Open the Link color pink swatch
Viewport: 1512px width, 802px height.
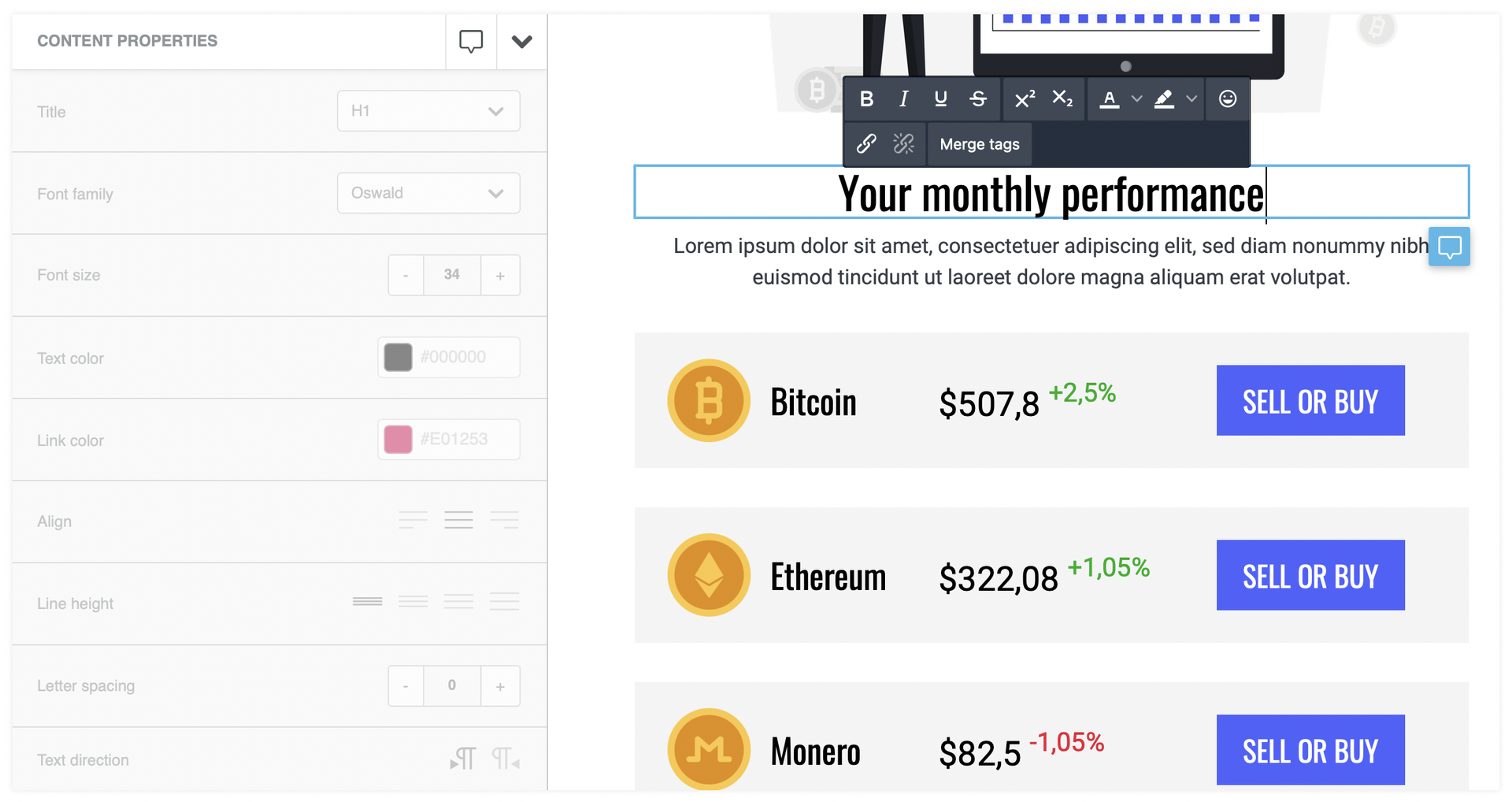pyautogui.click(x=398, y=440)
